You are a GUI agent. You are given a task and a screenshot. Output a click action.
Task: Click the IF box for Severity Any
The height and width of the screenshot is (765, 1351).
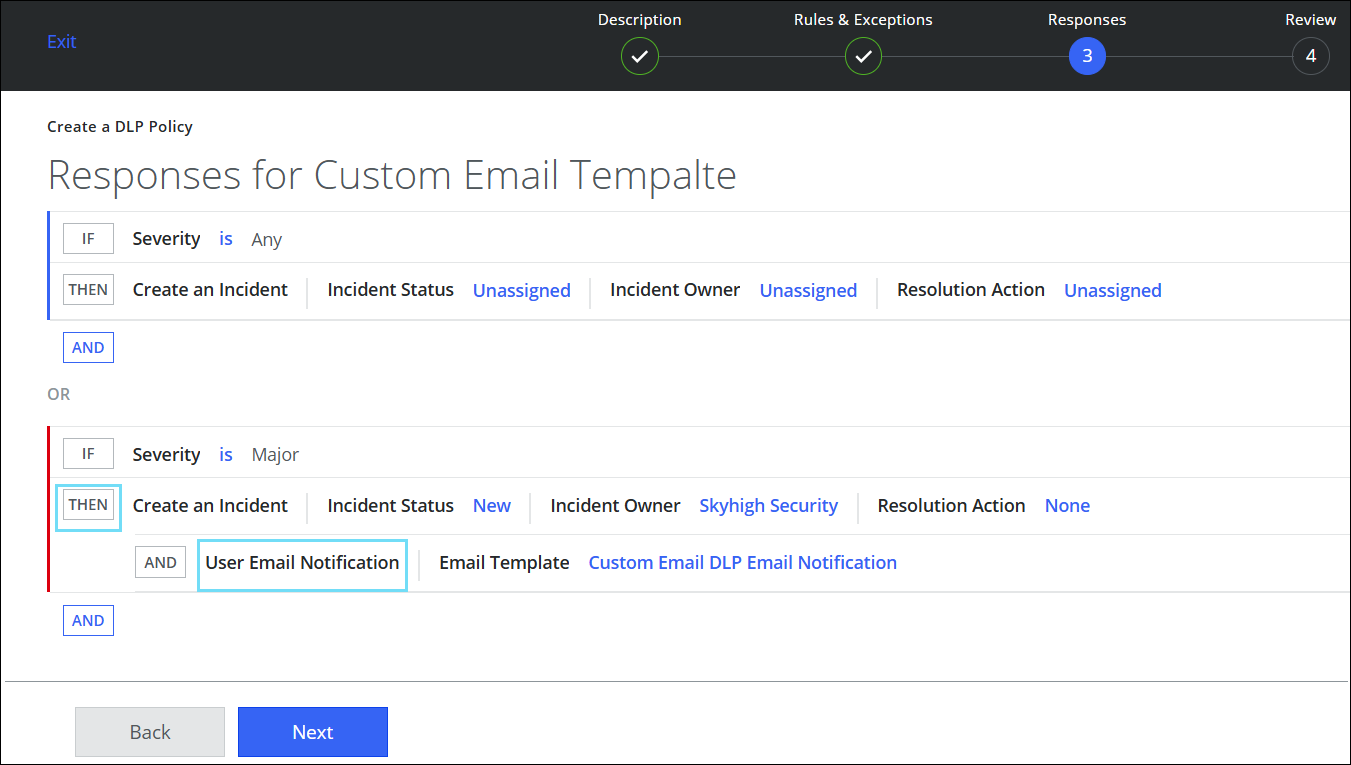tap(88, 239)
